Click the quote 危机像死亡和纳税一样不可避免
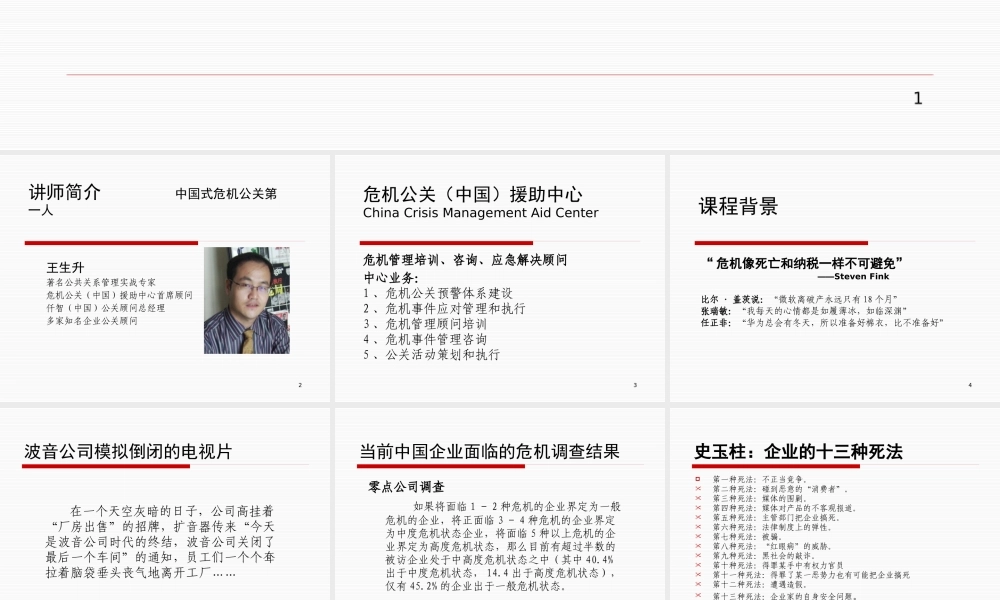1000x600 pixels. click(805, 263)
